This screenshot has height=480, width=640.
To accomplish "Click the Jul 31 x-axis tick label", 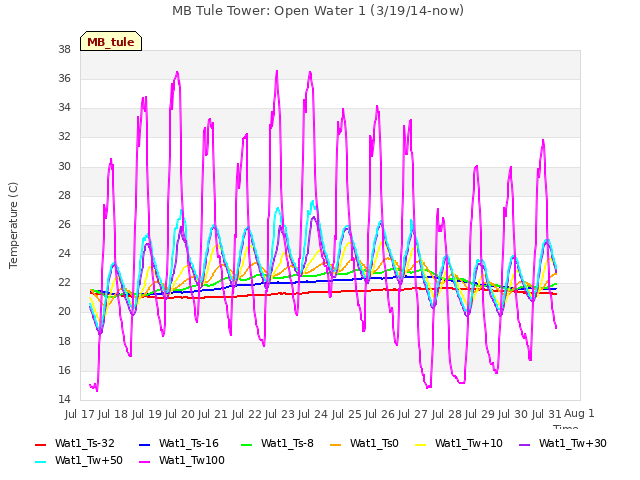I will coord(547,414).
